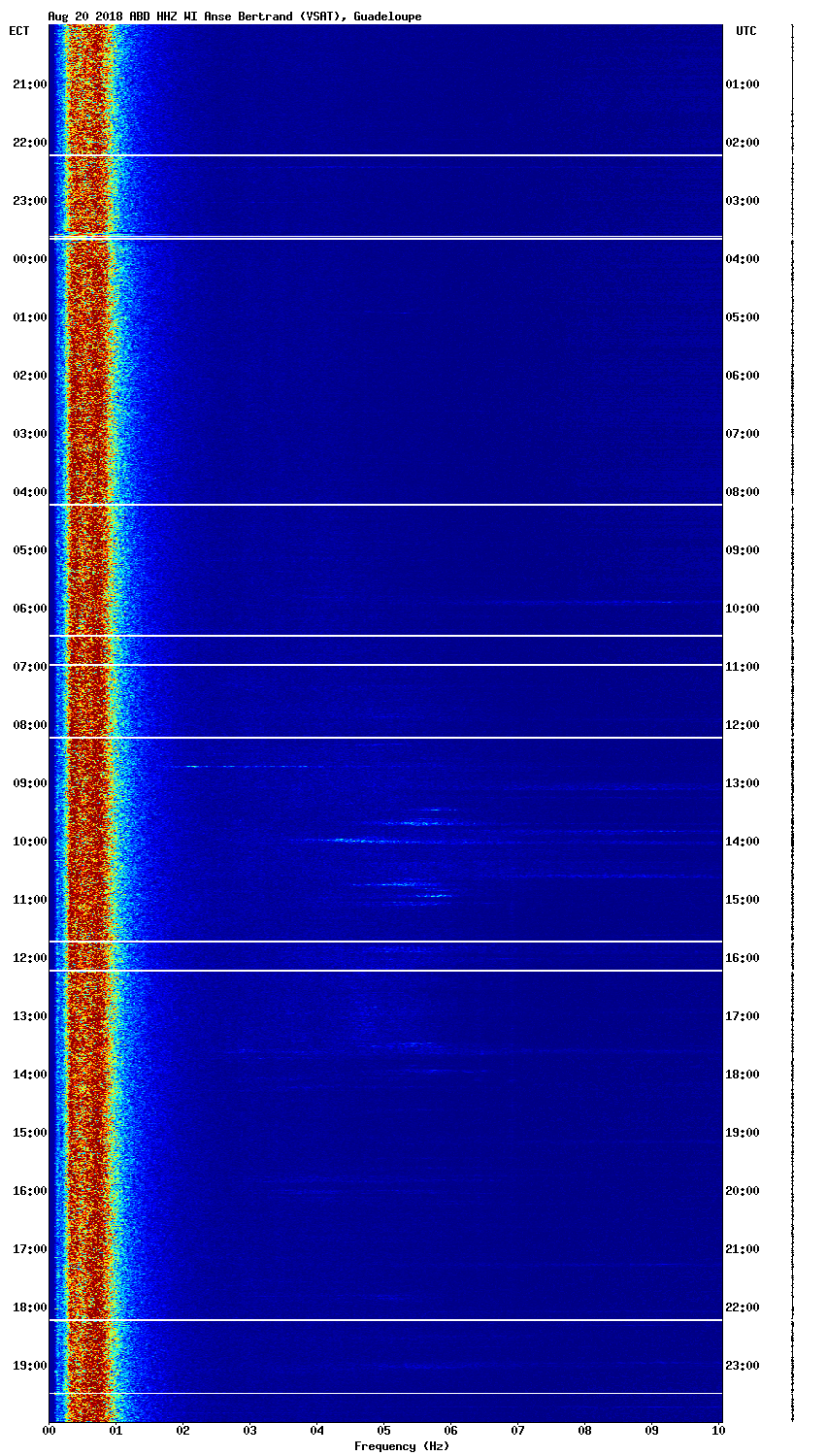Select the 05 Hz frequency tick label
Viewport: 827px width, 1456px height.
[x=383, y=1431]
